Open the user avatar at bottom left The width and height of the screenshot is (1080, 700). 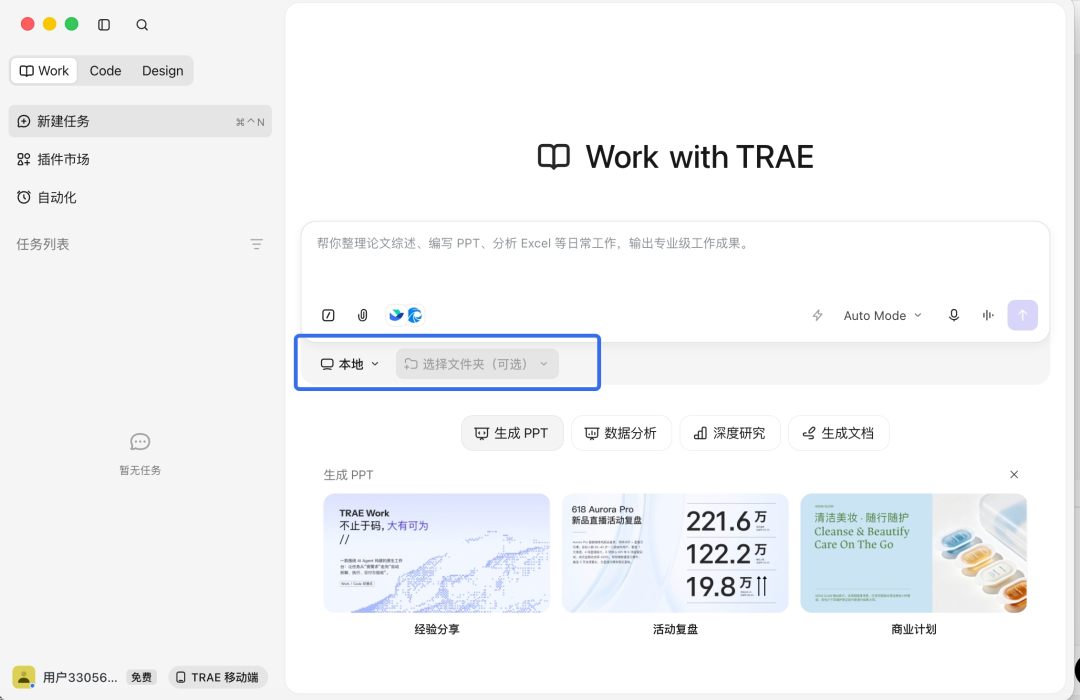[23, 677]
